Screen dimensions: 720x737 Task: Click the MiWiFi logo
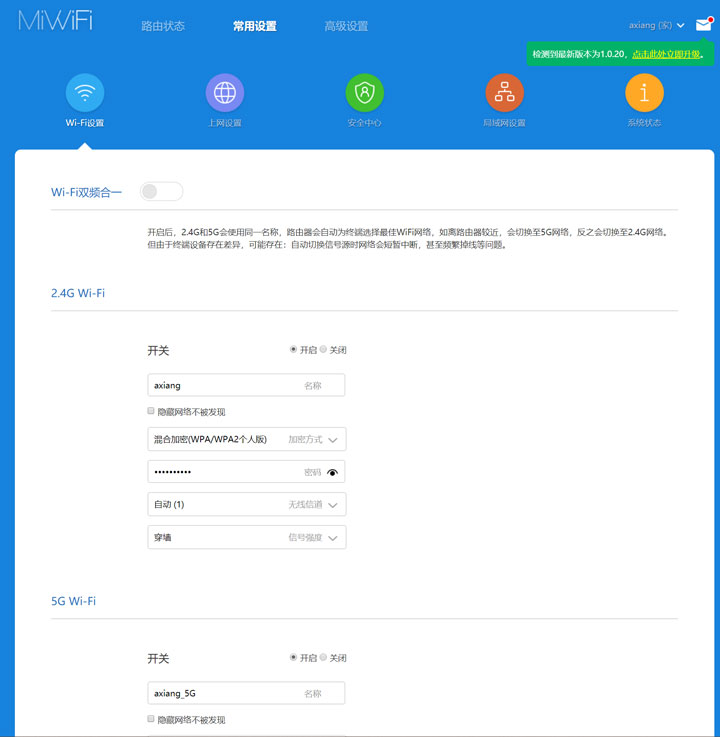[55, 21]
